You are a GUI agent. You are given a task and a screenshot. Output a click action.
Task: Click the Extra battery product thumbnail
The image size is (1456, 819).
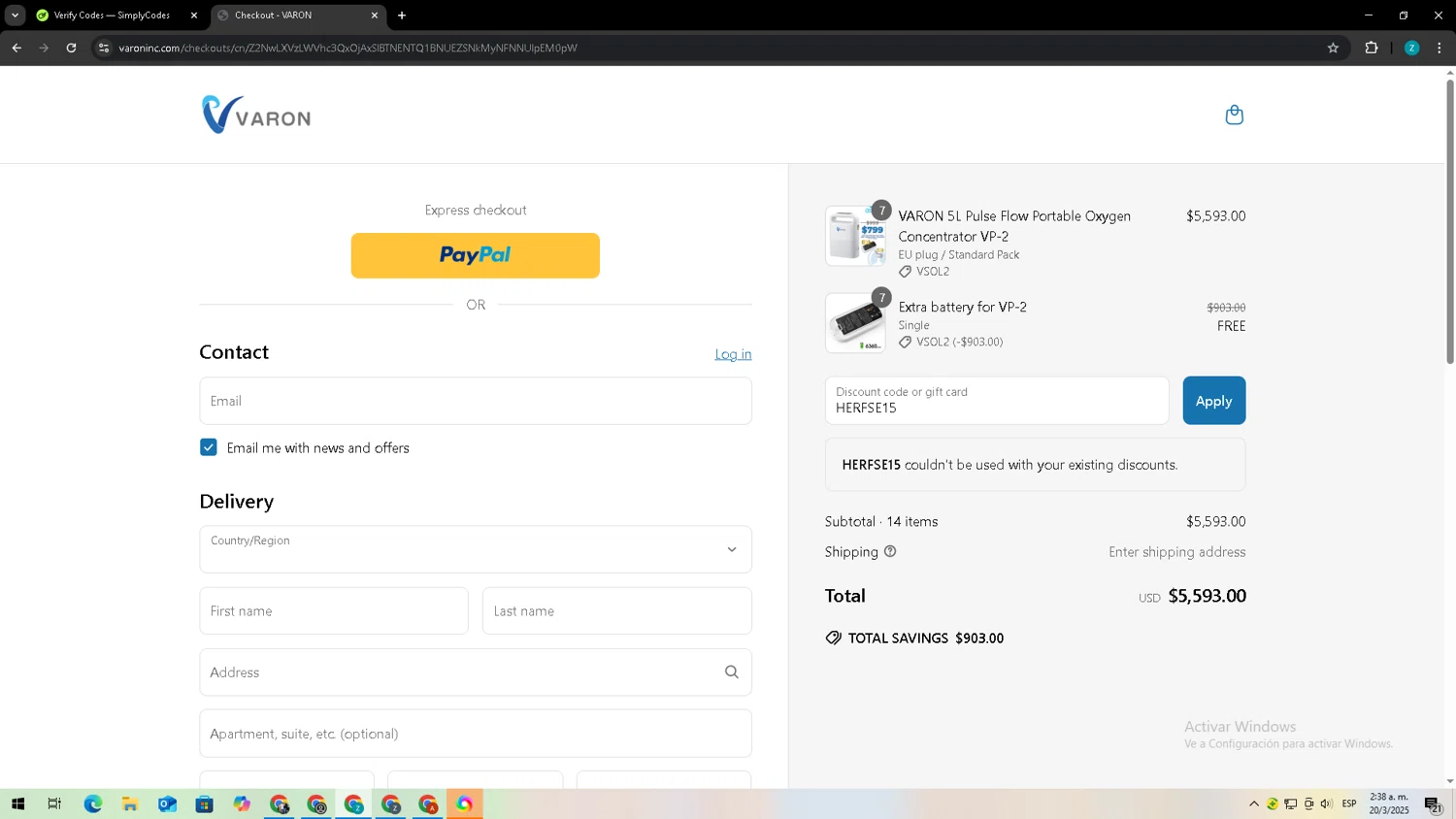pos(855,323)
